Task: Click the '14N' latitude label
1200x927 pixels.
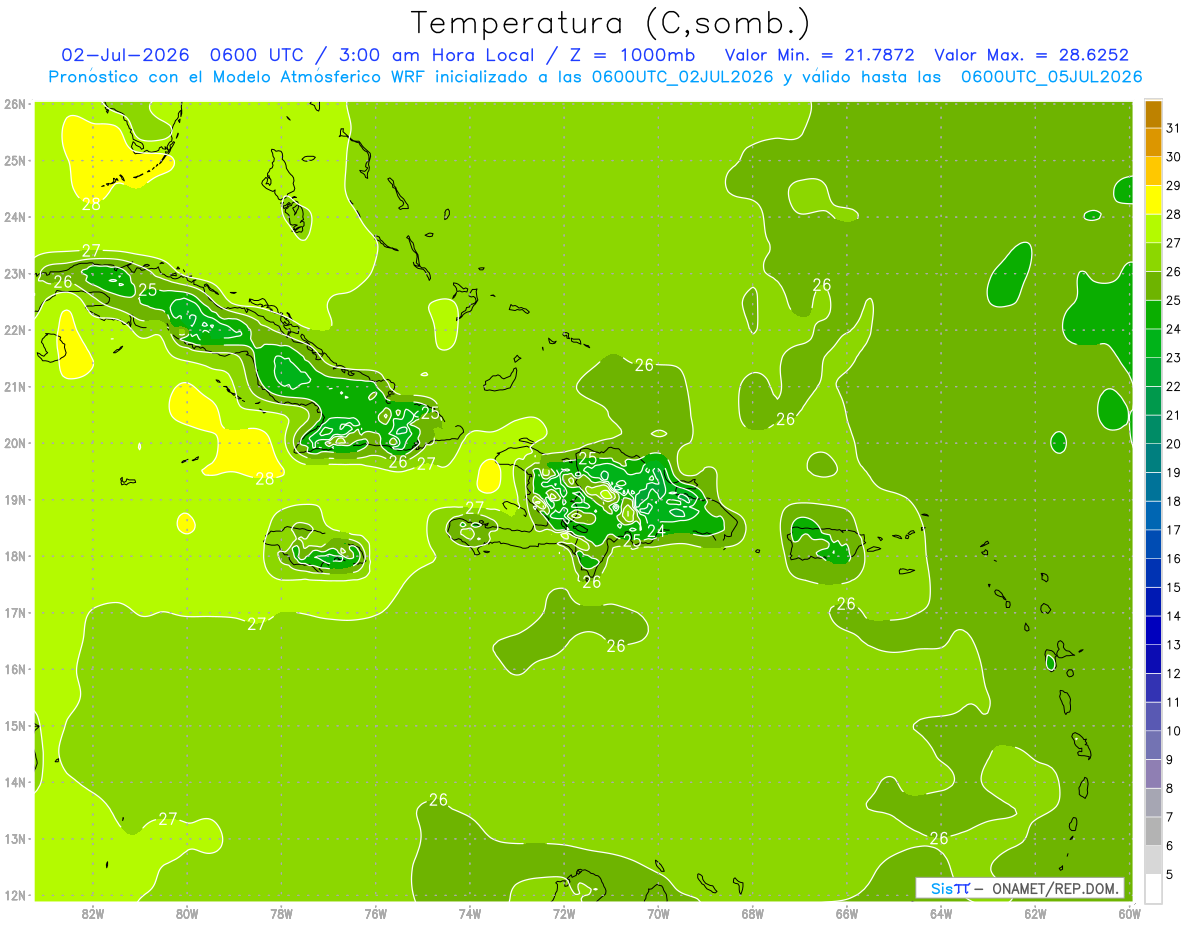Action: point(15,782)
